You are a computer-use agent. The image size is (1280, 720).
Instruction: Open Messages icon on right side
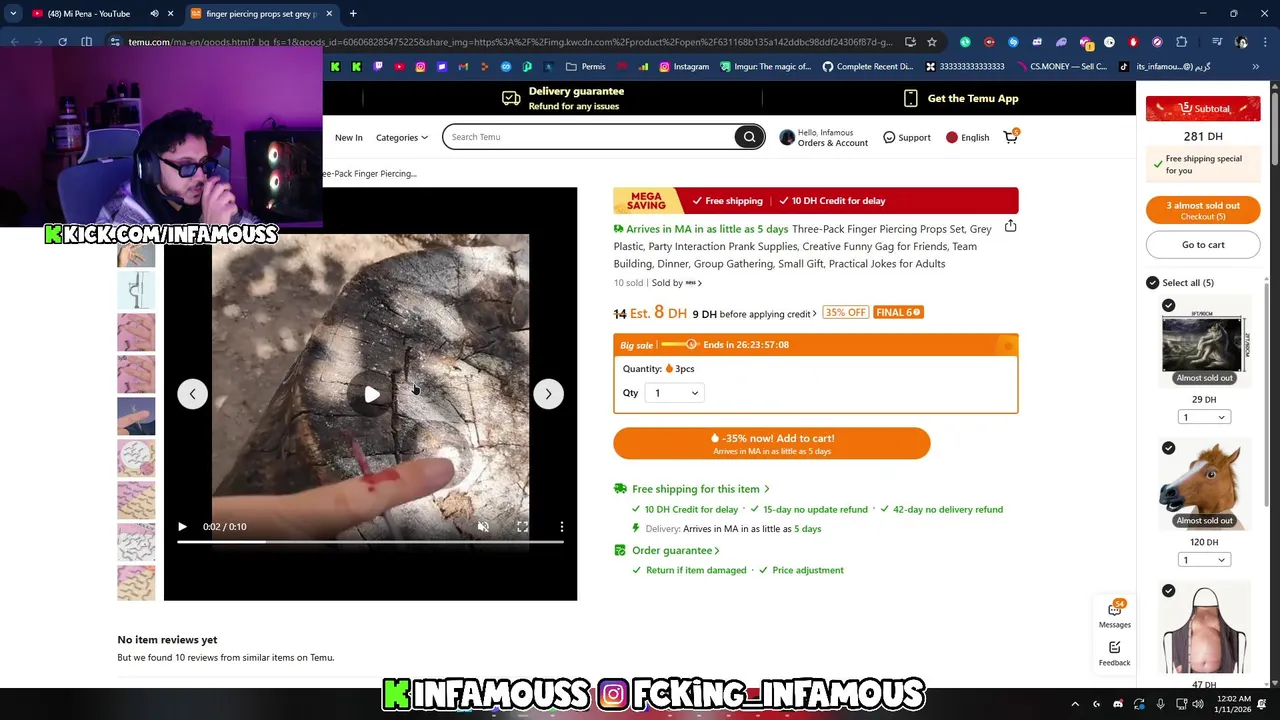(1115, 614)
